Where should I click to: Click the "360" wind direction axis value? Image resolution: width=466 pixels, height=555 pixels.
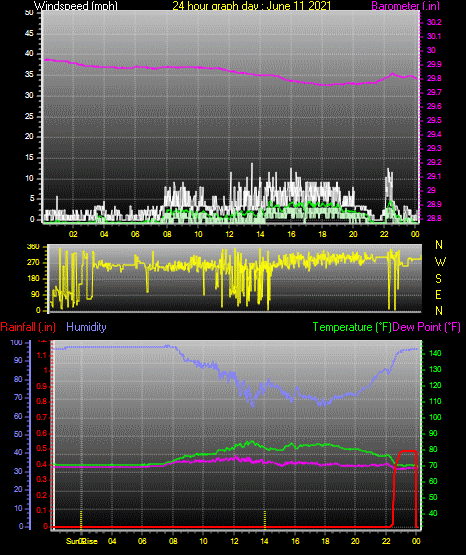tap(33, 247)
